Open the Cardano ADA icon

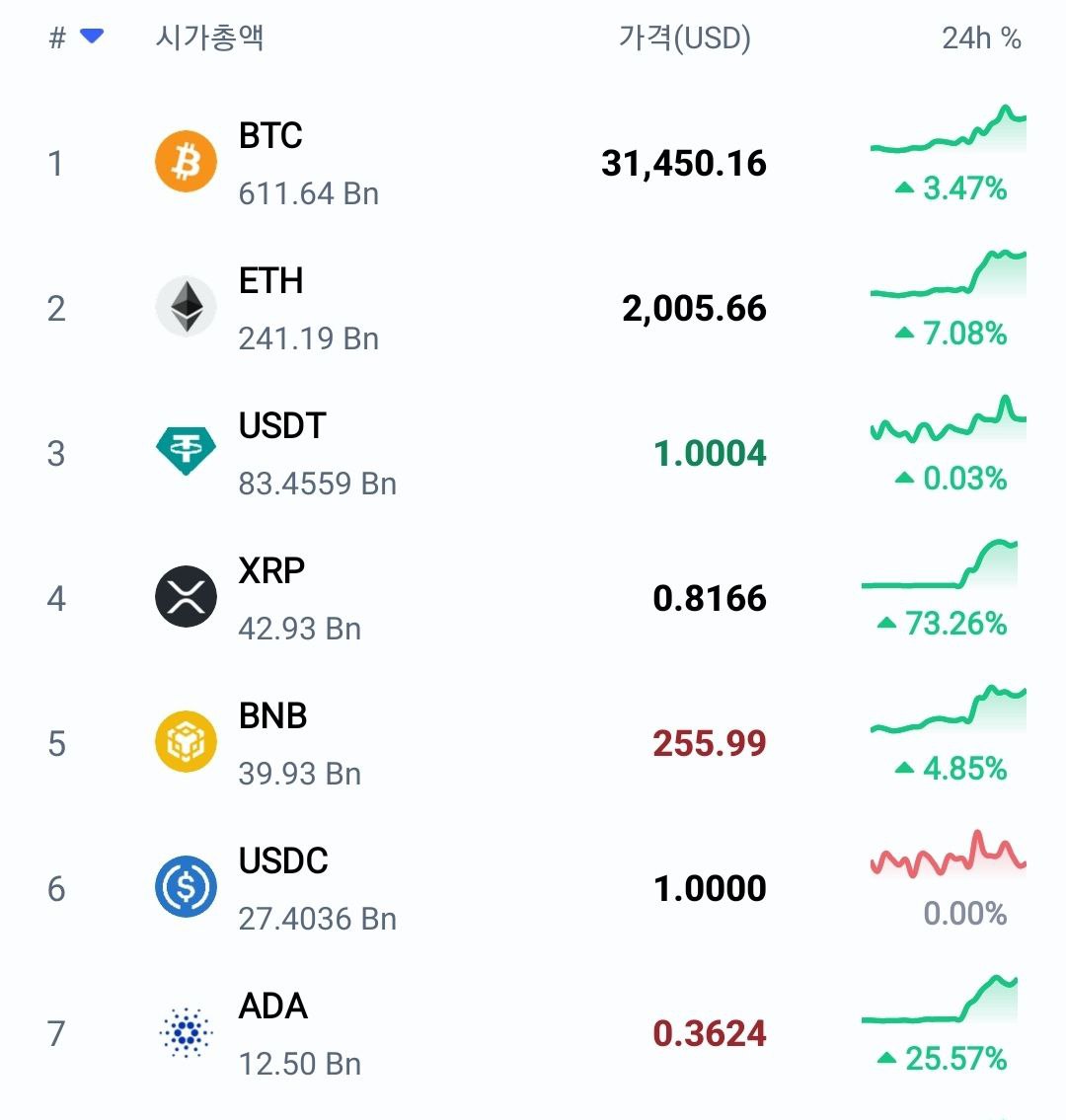coord(186,1032)
